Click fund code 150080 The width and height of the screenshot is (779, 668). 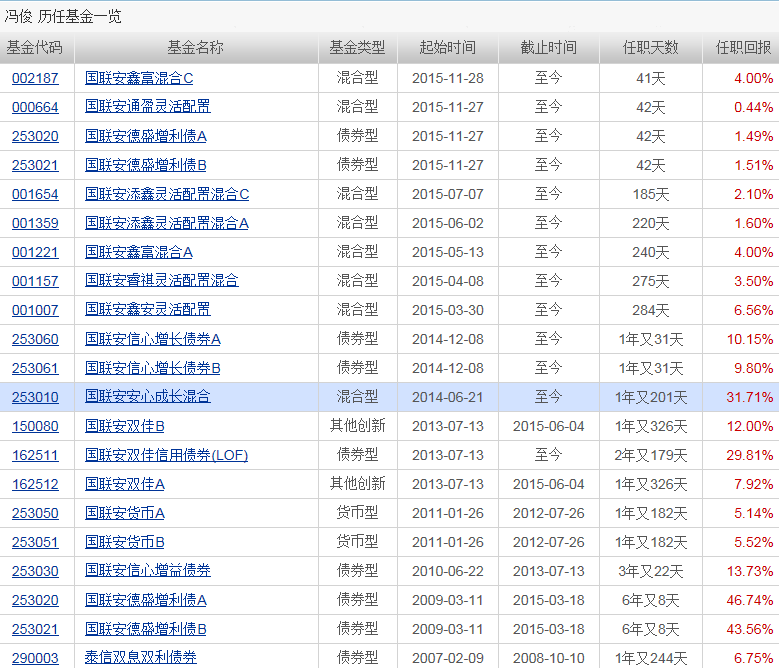[35, 426]
